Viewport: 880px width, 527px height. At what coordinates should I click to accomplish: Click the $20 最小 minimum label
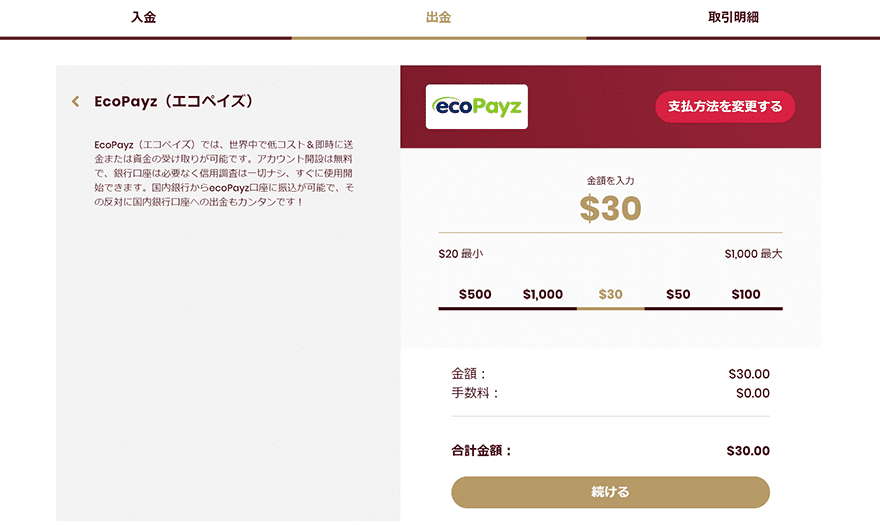[461, 254]
